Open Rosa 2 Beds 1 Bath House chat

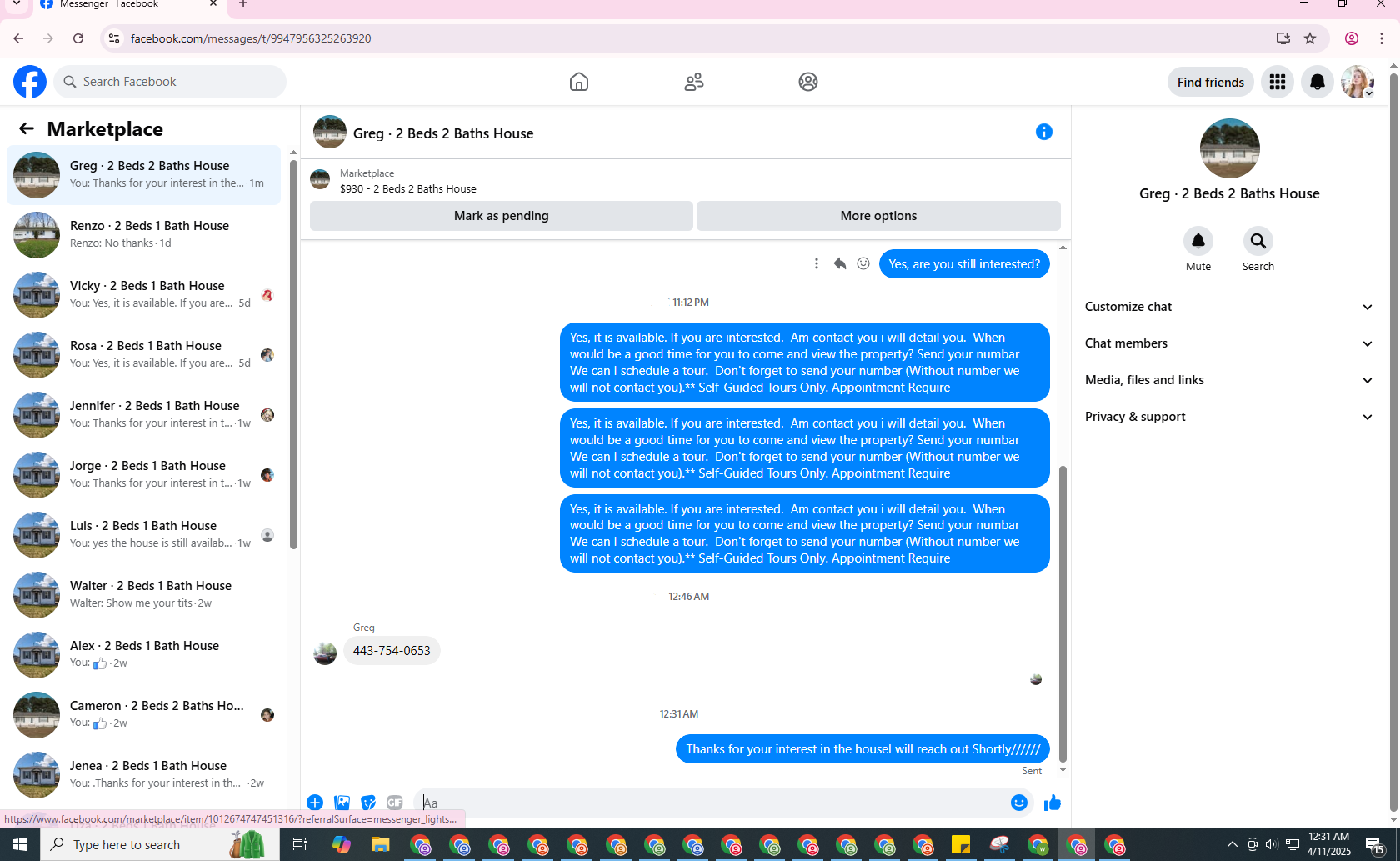coord(144,355)
